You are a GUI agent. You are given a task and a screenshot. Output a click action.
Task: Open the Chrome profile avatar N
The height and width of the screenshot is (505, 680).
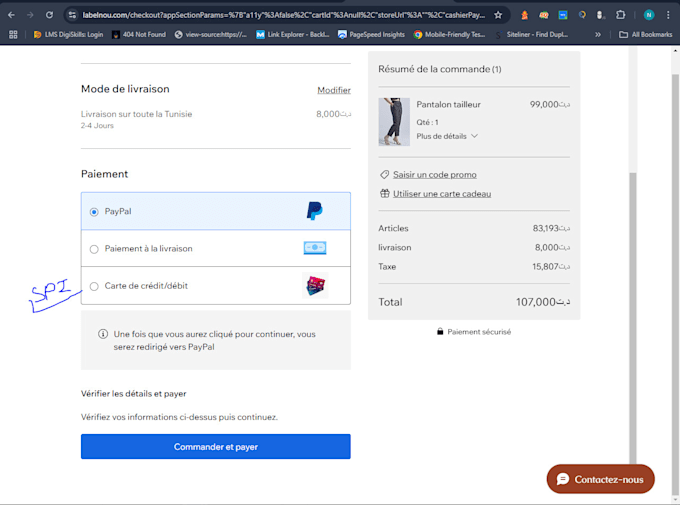pyautogui.click(x=649, y=15)
